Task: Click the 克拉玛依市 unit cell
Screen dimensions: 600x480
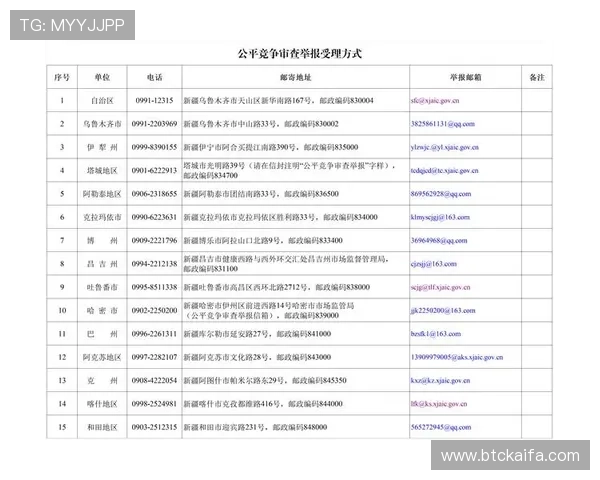Action: [x=102, y=217]
